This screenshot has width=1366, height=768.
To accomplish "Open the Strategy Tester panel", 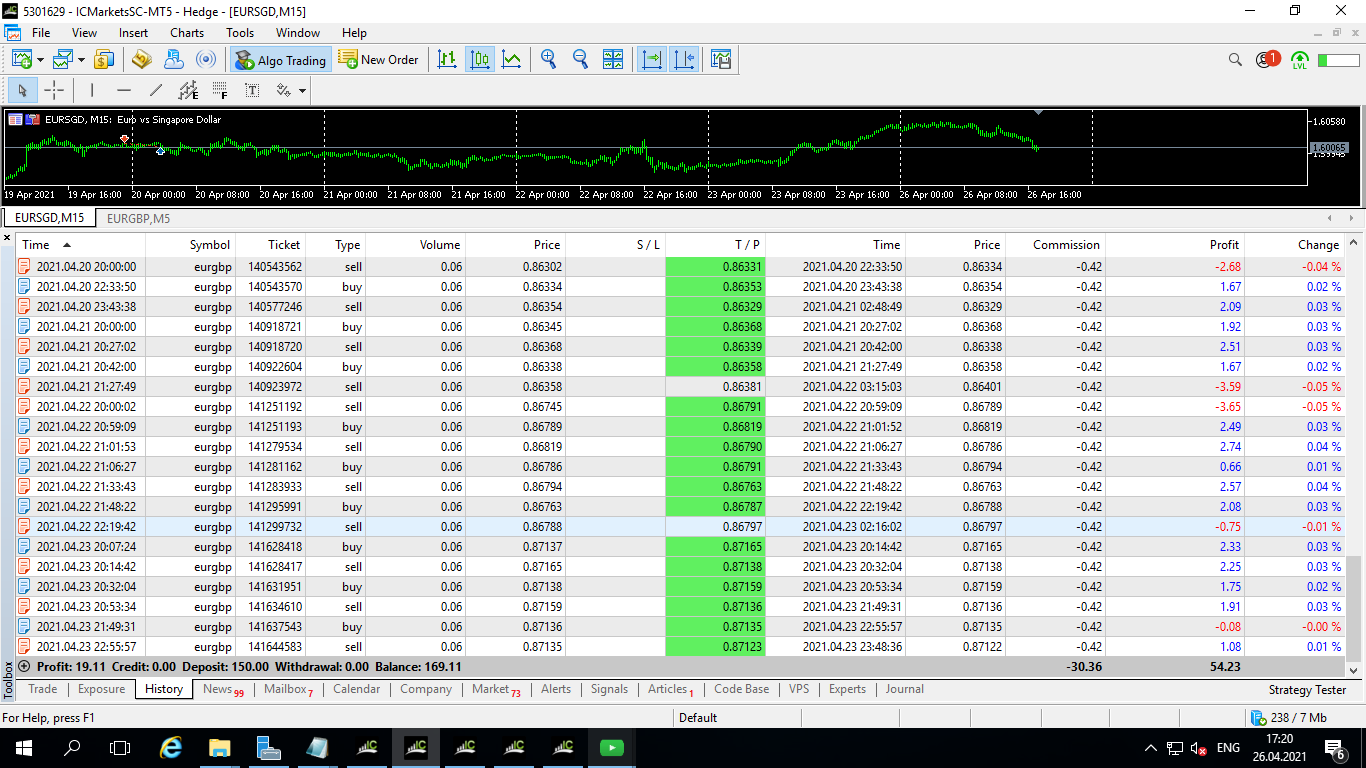I will 1307,690.
